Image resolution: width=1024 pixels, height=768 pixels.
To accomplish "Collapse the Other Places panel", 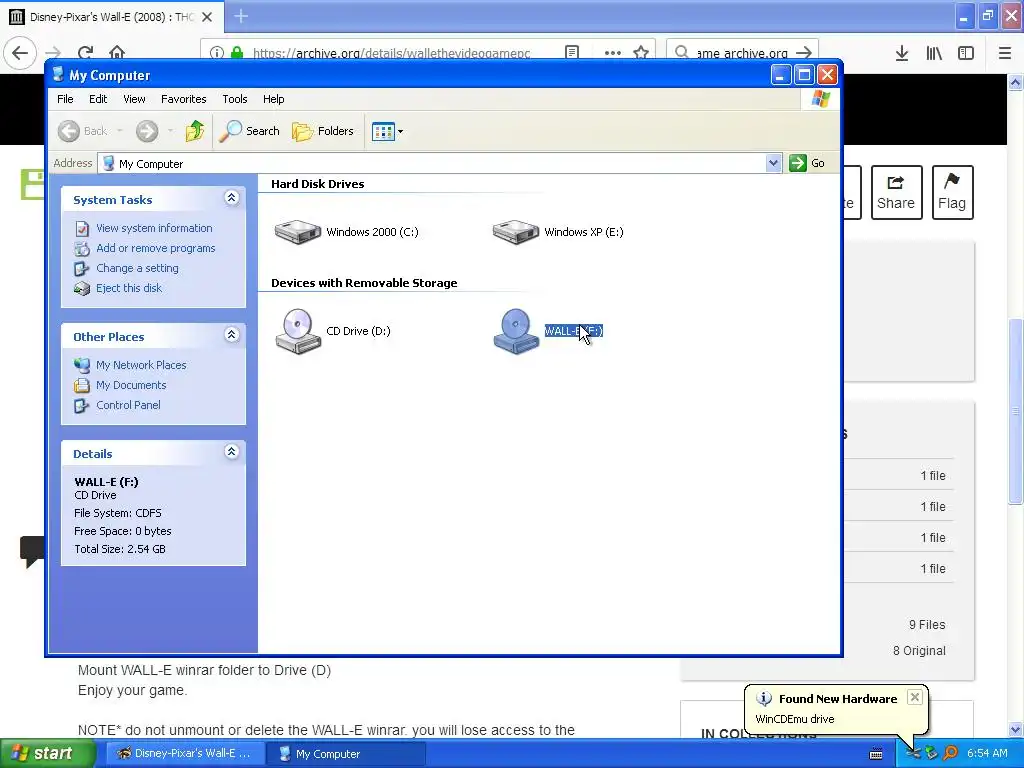I will tap(231, 335).
